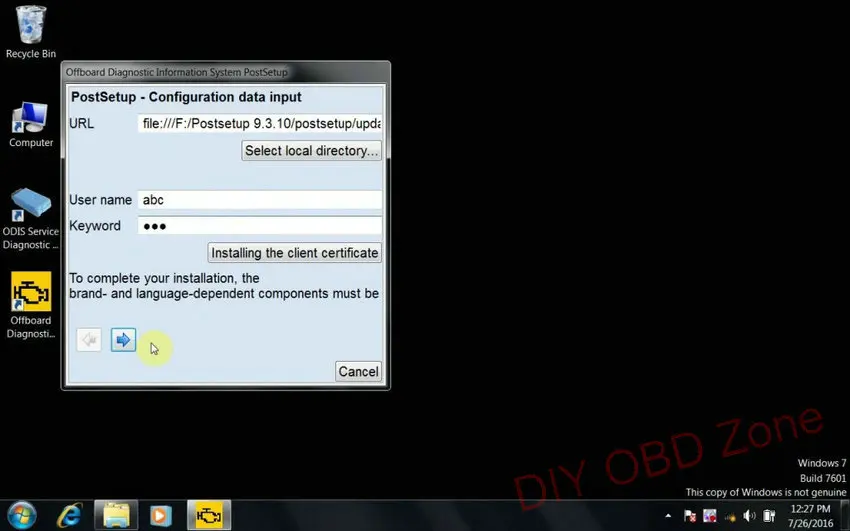The width and height of the screenshot is (850, 531).
Task: Click the volume speaker tray icon
Action: pyautogui.click(x=749, y=516)
